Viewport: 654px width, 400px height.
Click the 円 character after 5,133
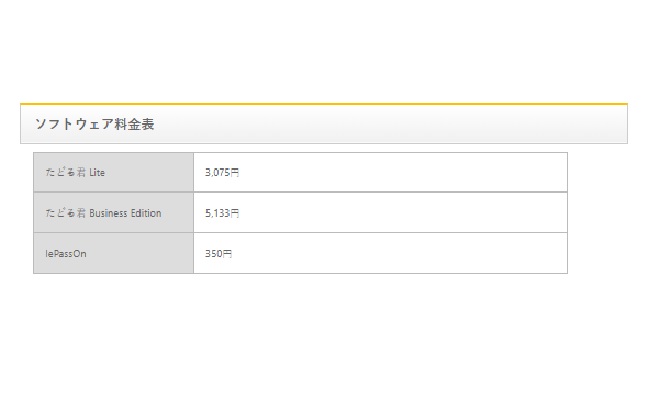235,213
